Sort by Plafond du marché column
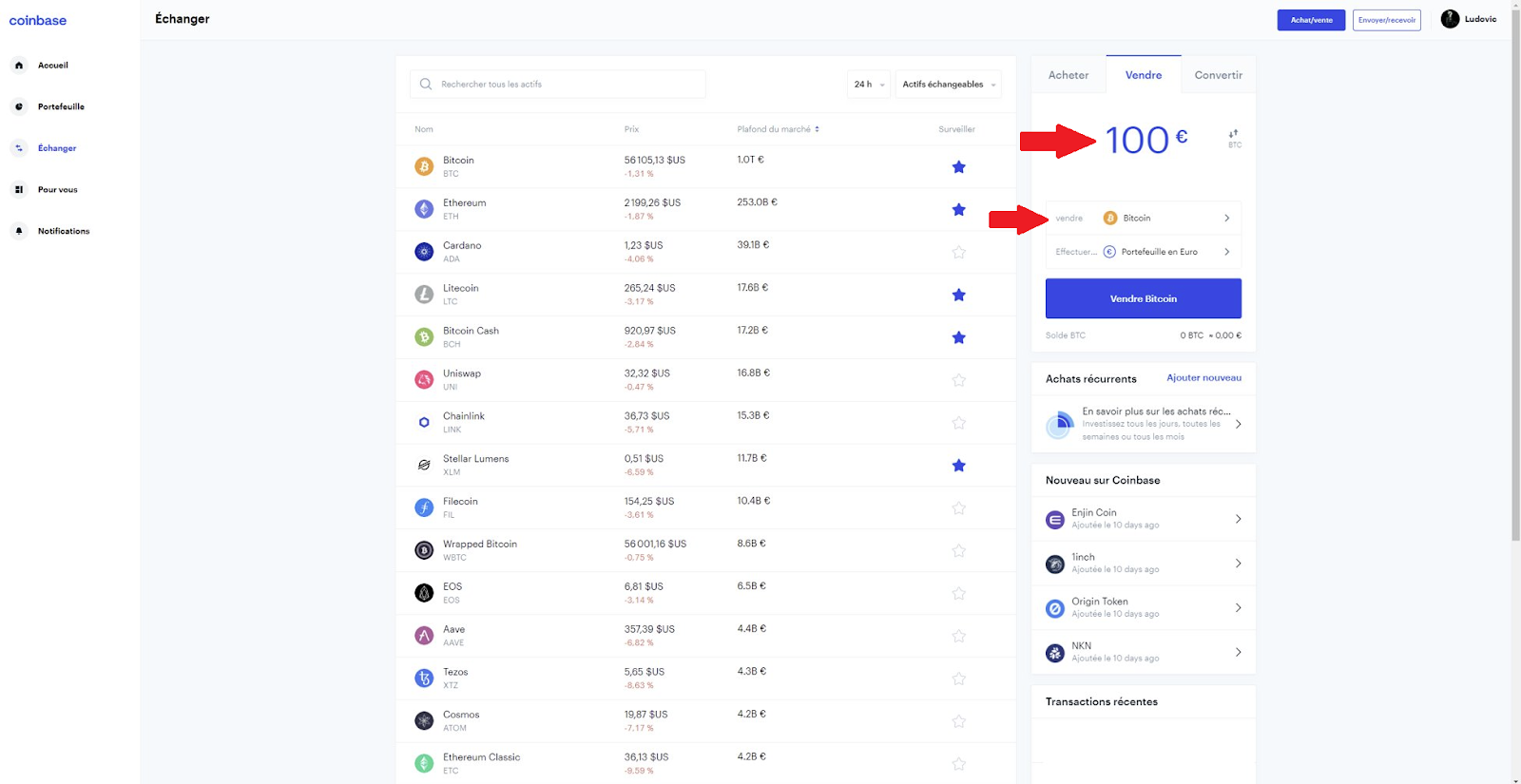The height and width of the screenshot is (784, 1521). coord(778,129)
